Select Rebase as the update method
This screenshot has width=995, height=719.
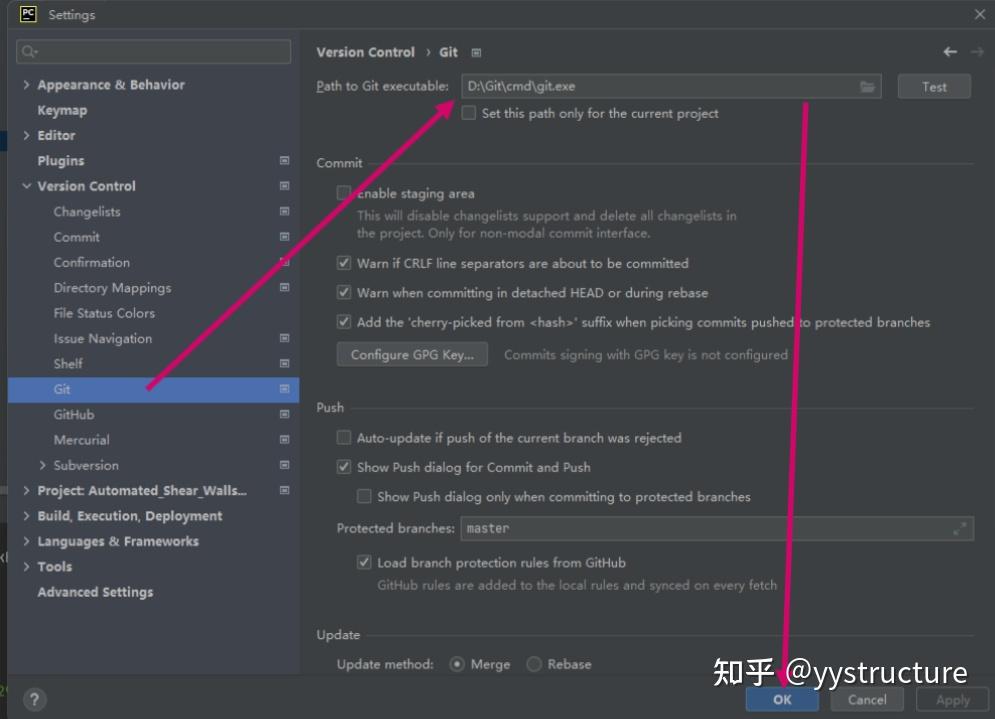[x=534, y=663]
